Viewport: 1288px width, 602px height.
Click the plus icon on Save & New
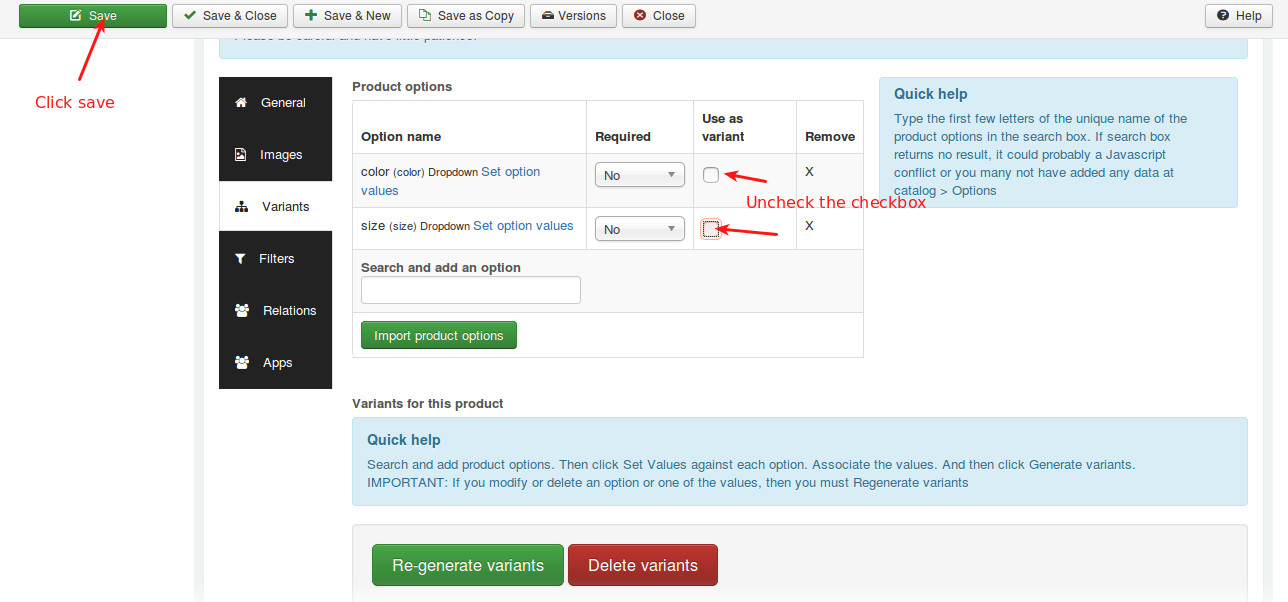tap(312, 16)
